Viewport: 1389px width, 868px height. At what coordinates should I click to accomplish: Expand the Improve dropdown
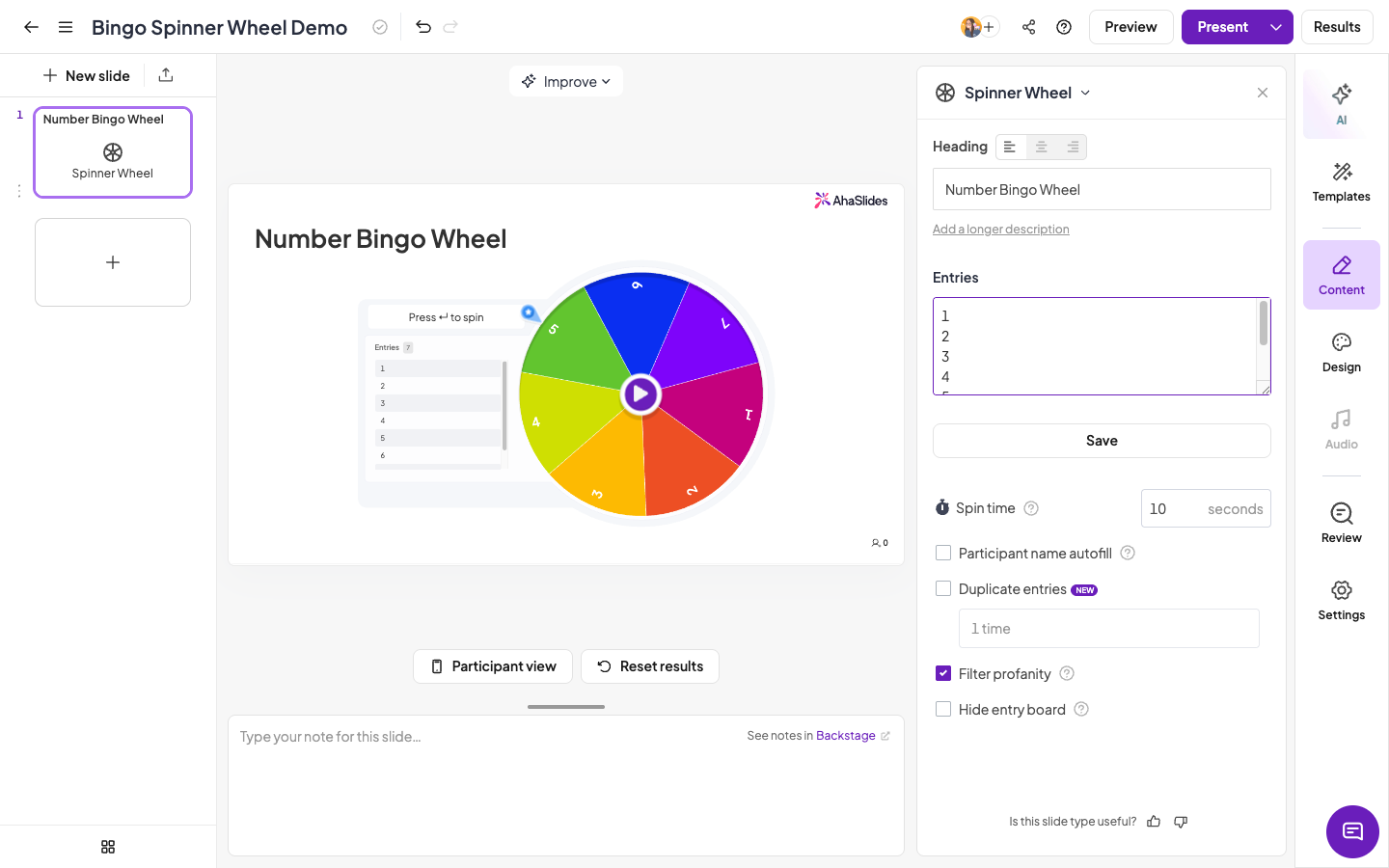[566, 81]
